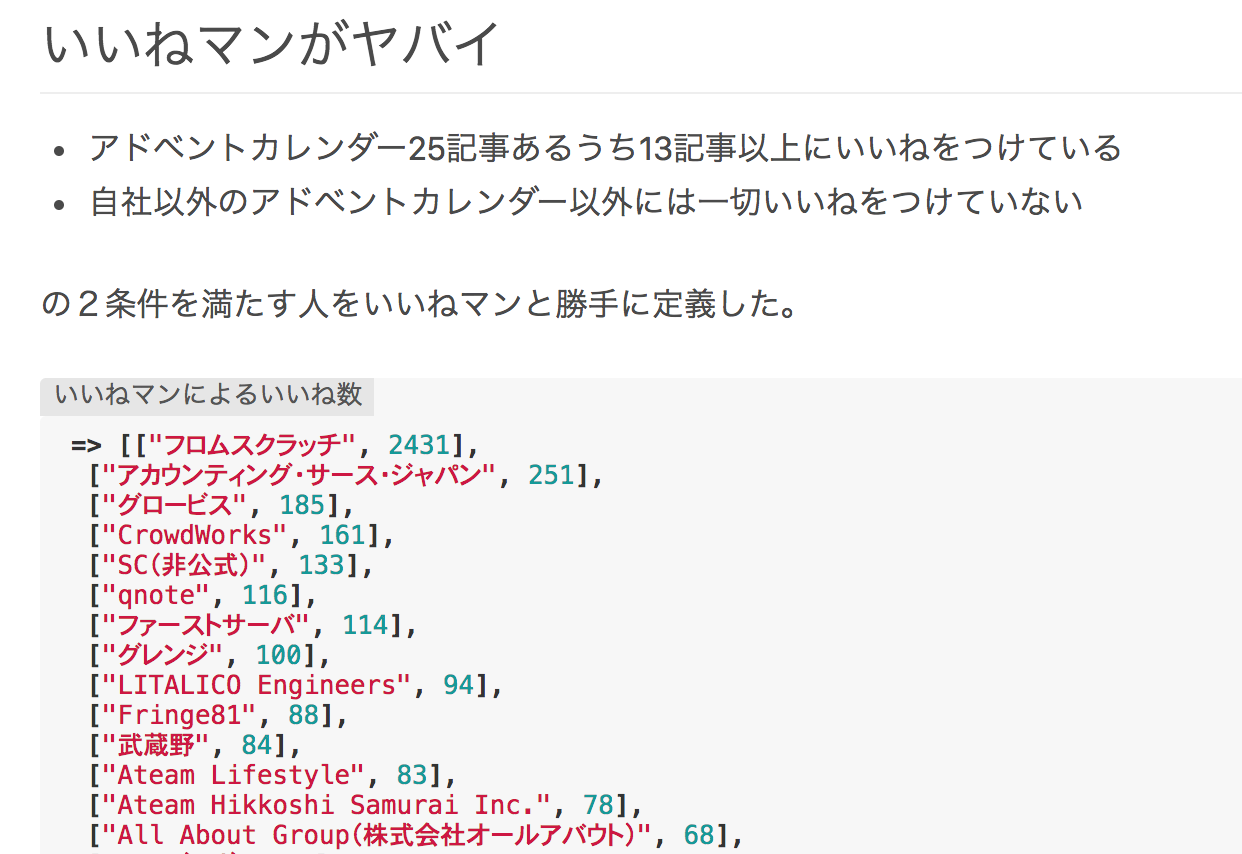Click the number 83
The height and width of the screenshot is (854, 1242).
(412, 775)
